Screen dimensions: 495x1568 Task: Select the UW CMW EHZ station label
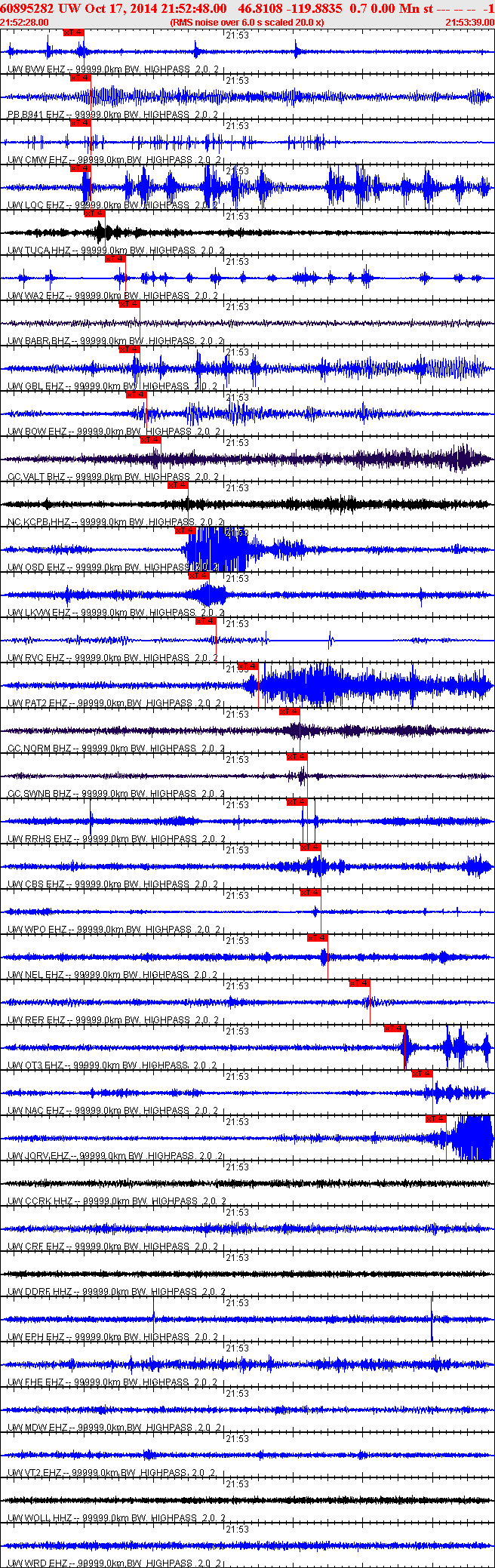point(114,160)
